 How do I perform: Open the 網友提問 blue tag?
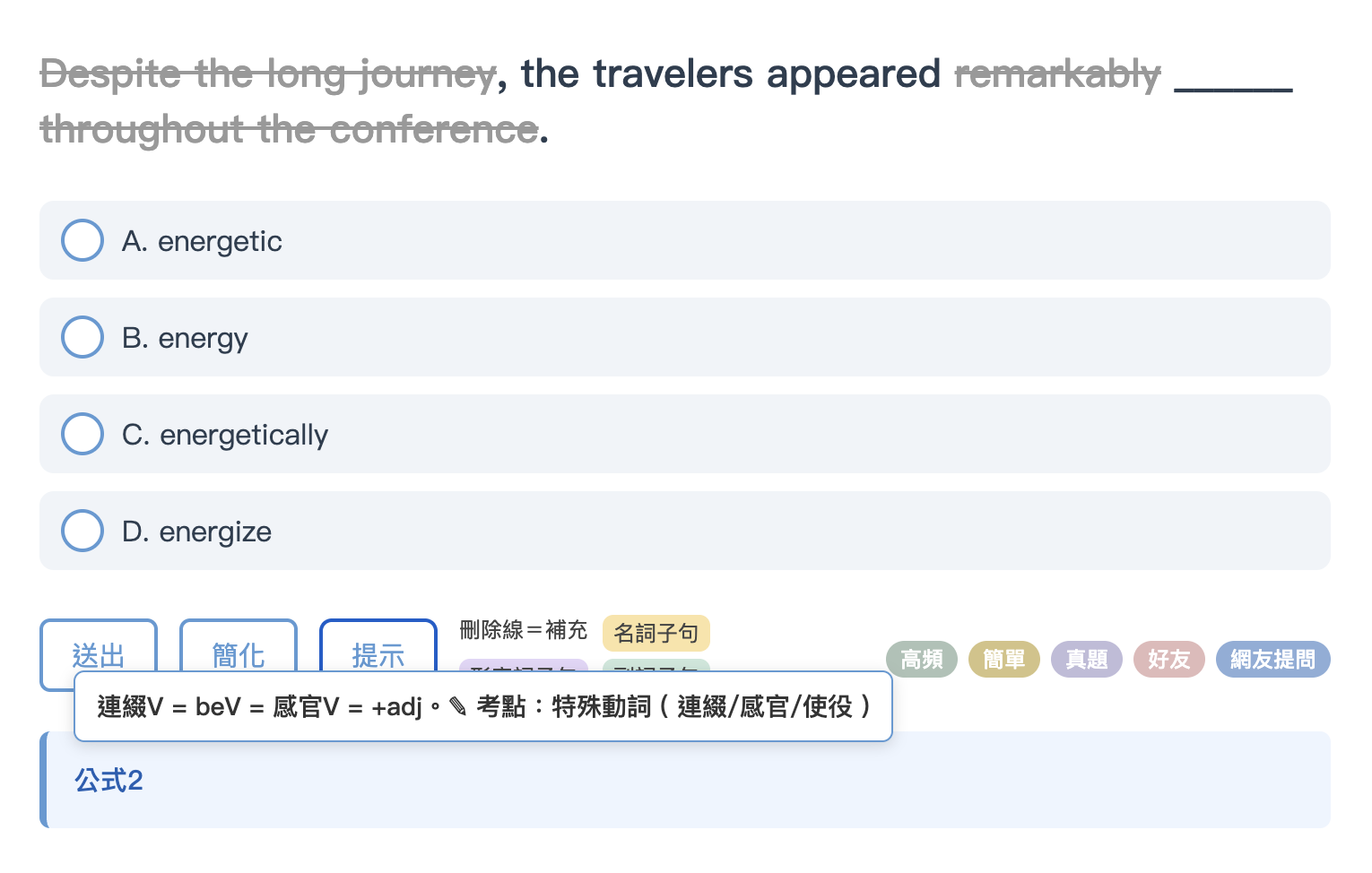coord(1273,660)
